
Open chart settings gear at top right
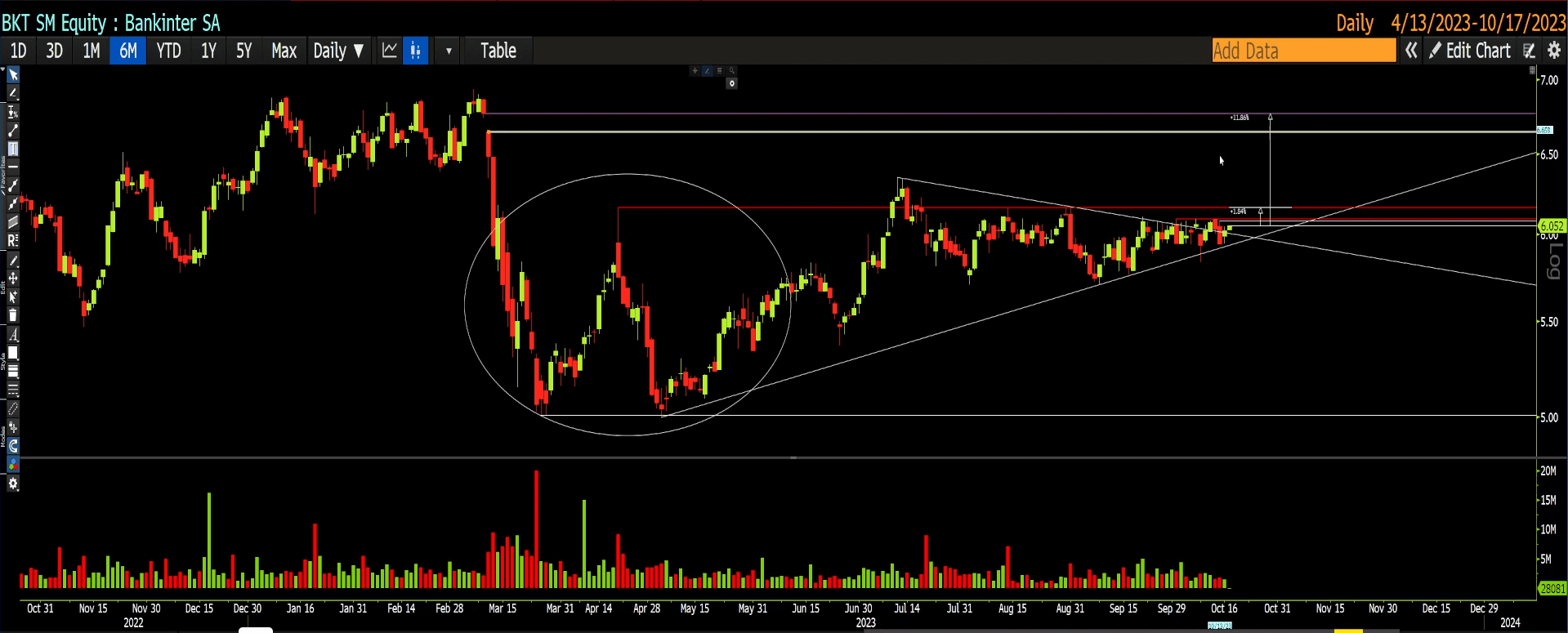coord(1554,51)
